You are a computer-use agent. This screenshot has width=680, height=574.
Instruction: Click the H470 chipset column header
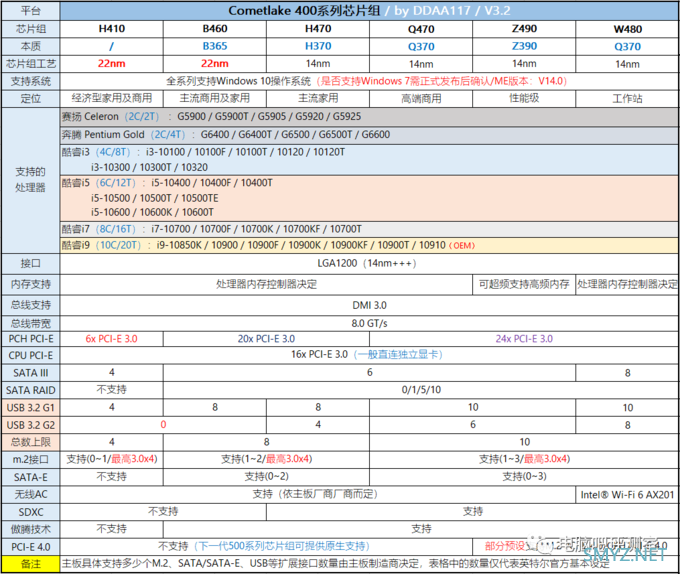(318, 29)
